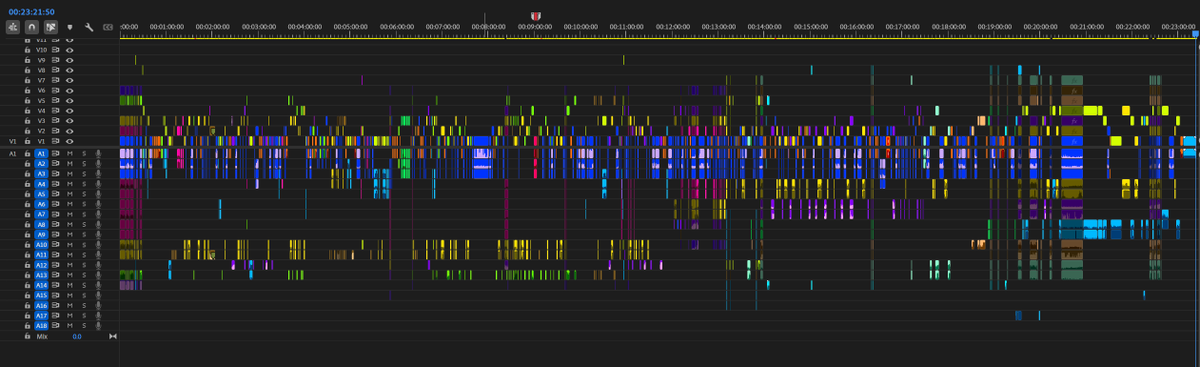The height and width of the screenshot is (367, 1200).
Task: Toggle sync lock on A7
Action: [57, 214]
